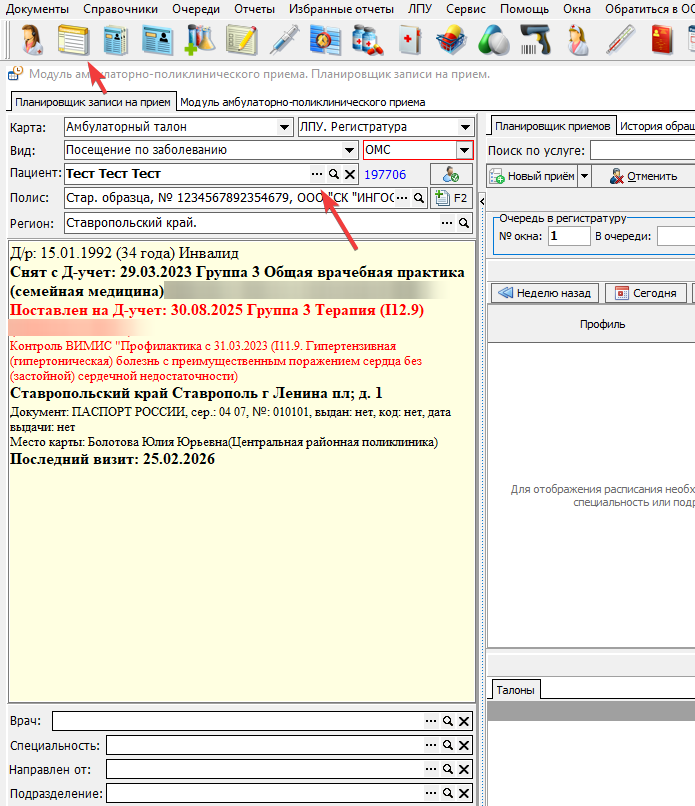
Task: Expand the ЛПУ. Регистратура dropdown
Action: pyautogui.click(x=465, y=127)
